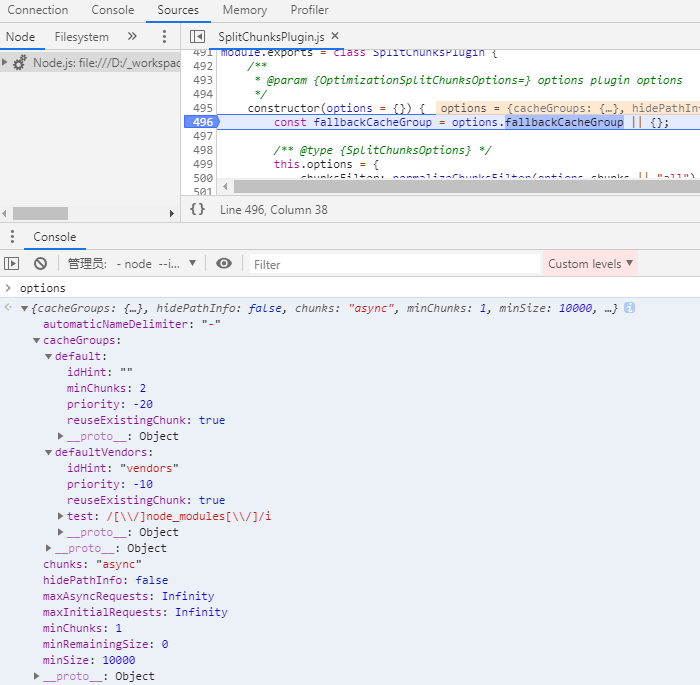The image size is (700, 685).
Task: Clear console with the ban icon
Action: (x=41, y=264)
